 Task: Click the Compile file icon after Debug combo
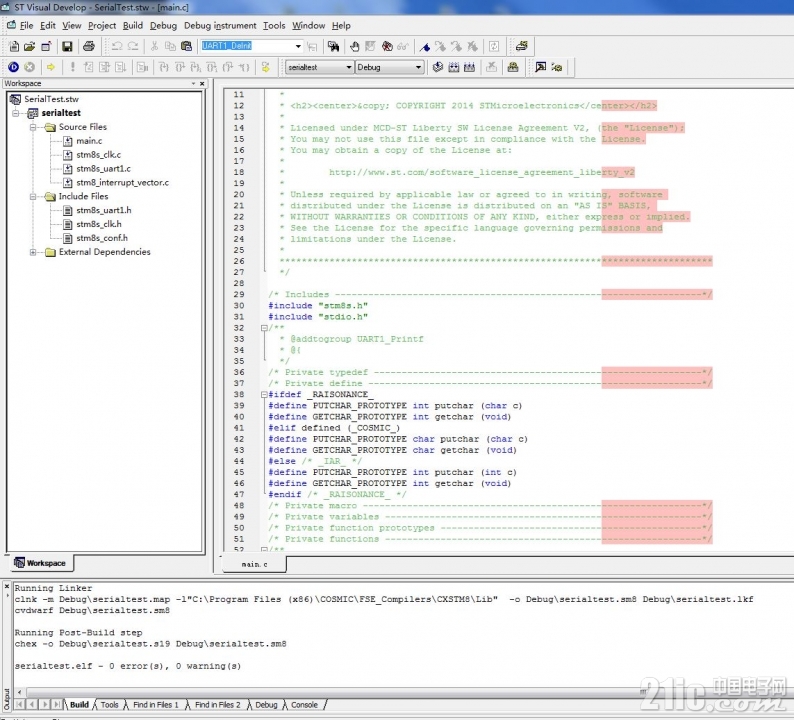(438, 67)
